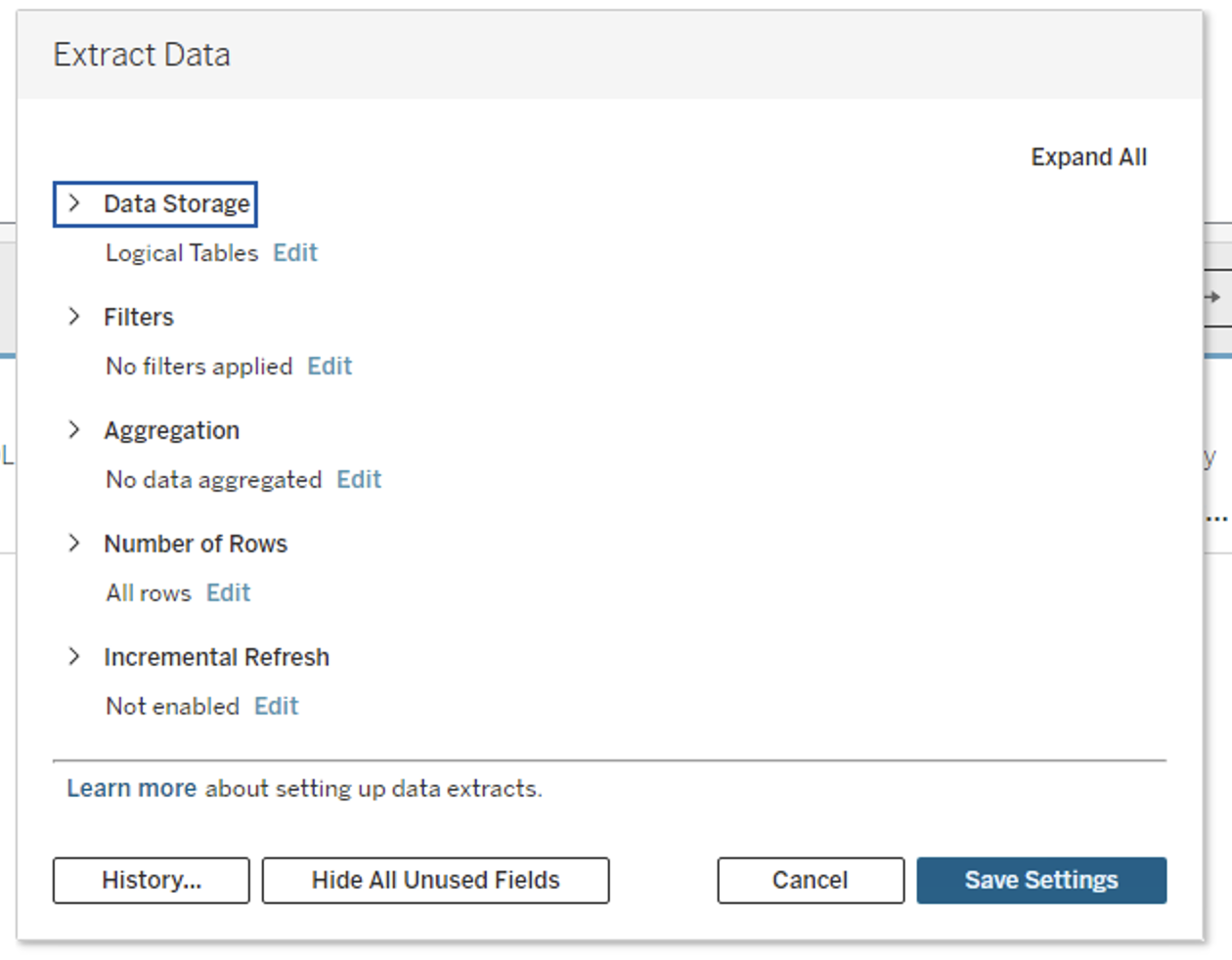Open the Learn more link
This screenshot has height=960, width=1232.
131,789
